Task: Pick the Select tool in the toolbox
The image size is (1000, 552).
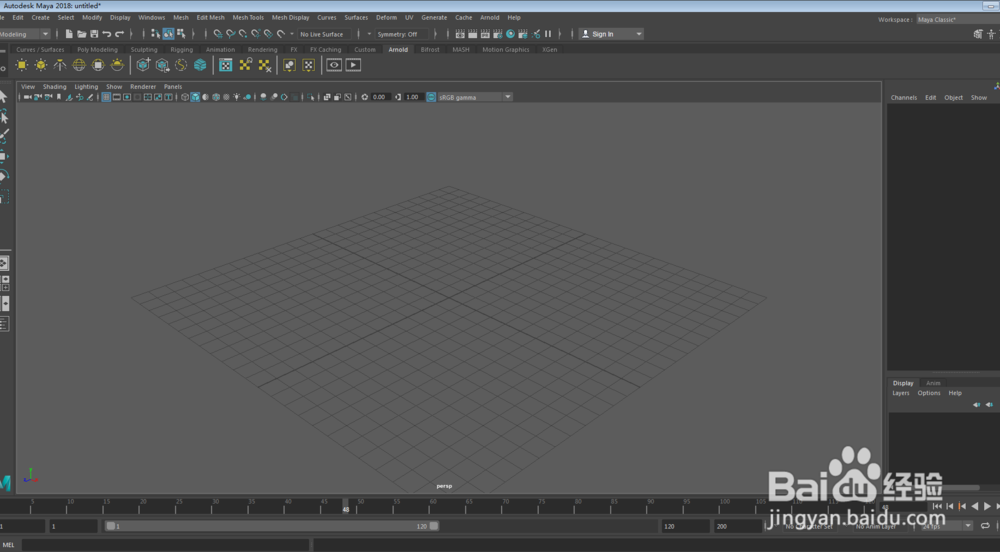Action: [4, 96]
